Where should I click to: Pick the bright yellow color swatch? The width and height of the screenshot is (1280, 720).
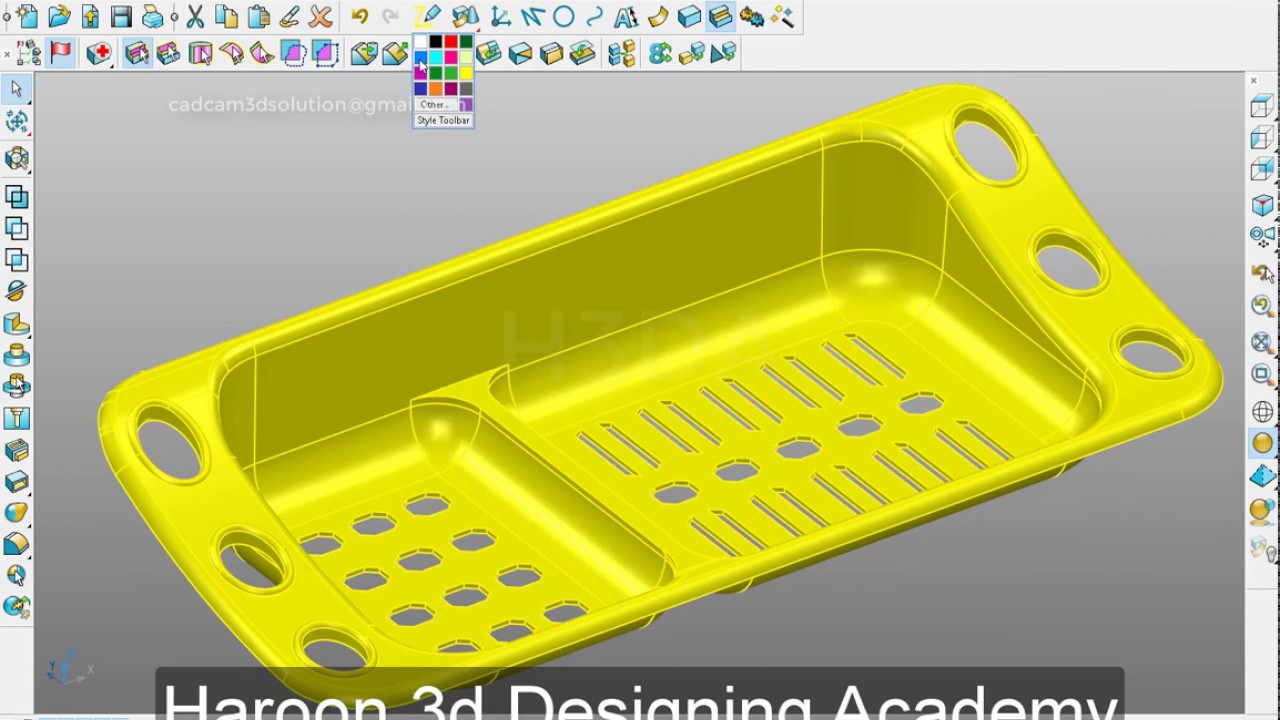(466, 73)
